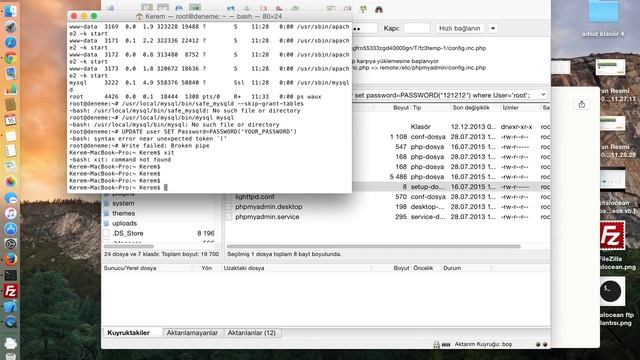Switch to Aktarılamayanlar tab

click(192, 333)
